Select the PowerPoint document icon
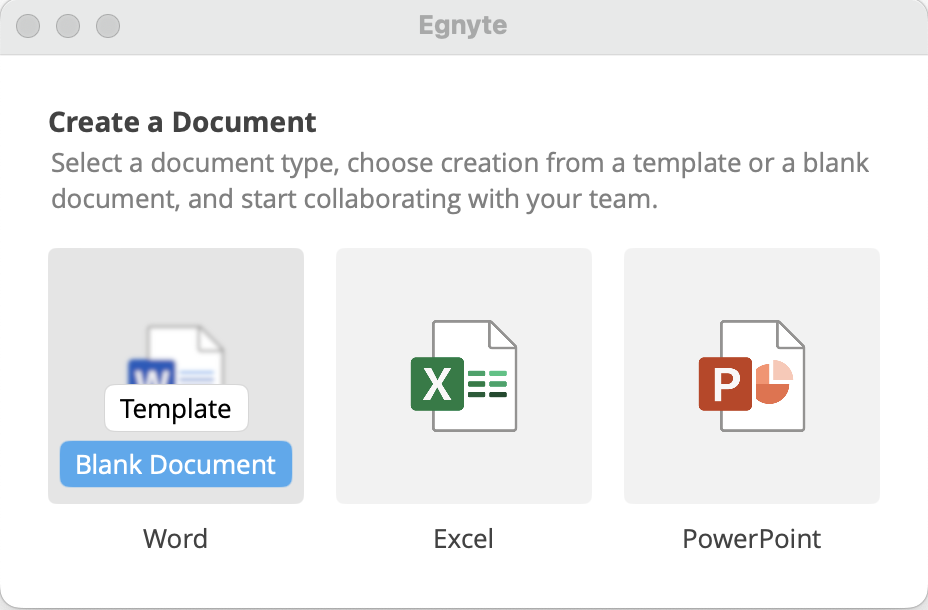Screen dimensions: 928x610 (752, 376)
